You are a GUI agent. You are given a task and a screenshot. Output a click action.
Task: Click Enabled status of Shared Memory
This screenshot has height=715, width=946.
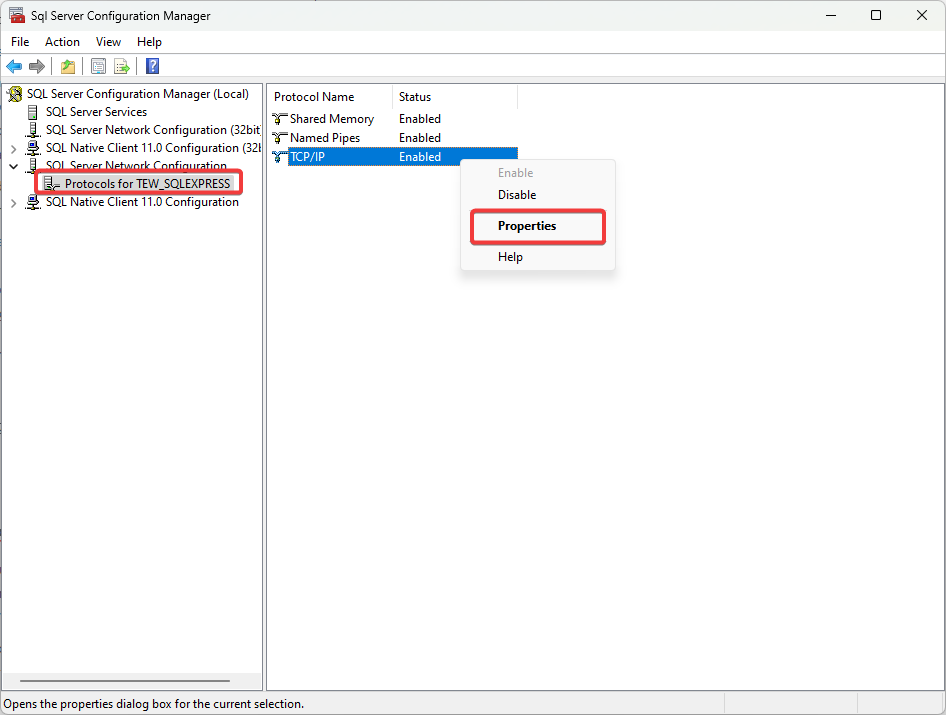pyautogui.click(x=420, y=119)
